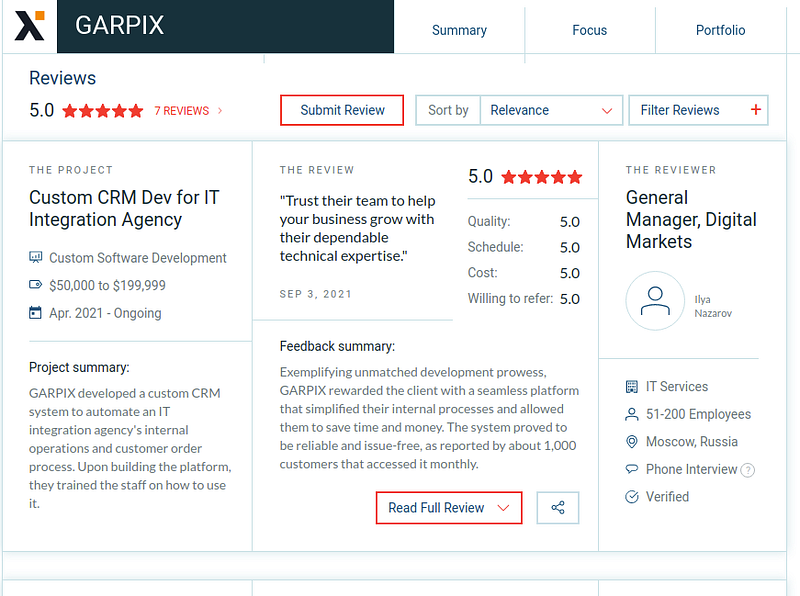
Task: Click the Clutch X logo icon
Action: (29, 26)
